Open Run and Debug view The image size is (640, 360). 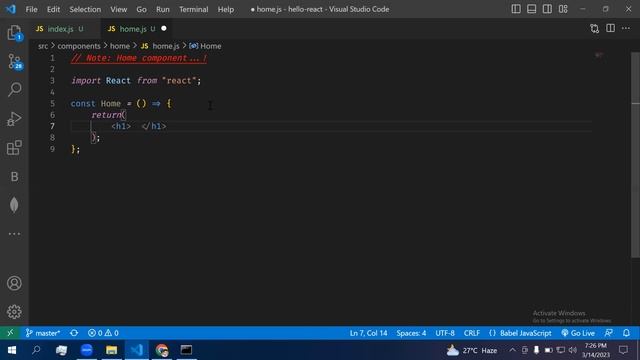pyautogui.click(x=14, y=119)
